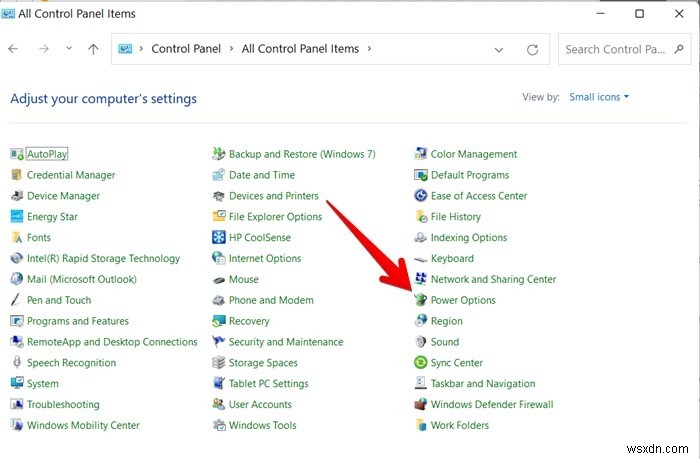This screenshot has width=700, height=459.
Task: Open Windows Tools
Action: pyautogui.click(x=262, y=425)
